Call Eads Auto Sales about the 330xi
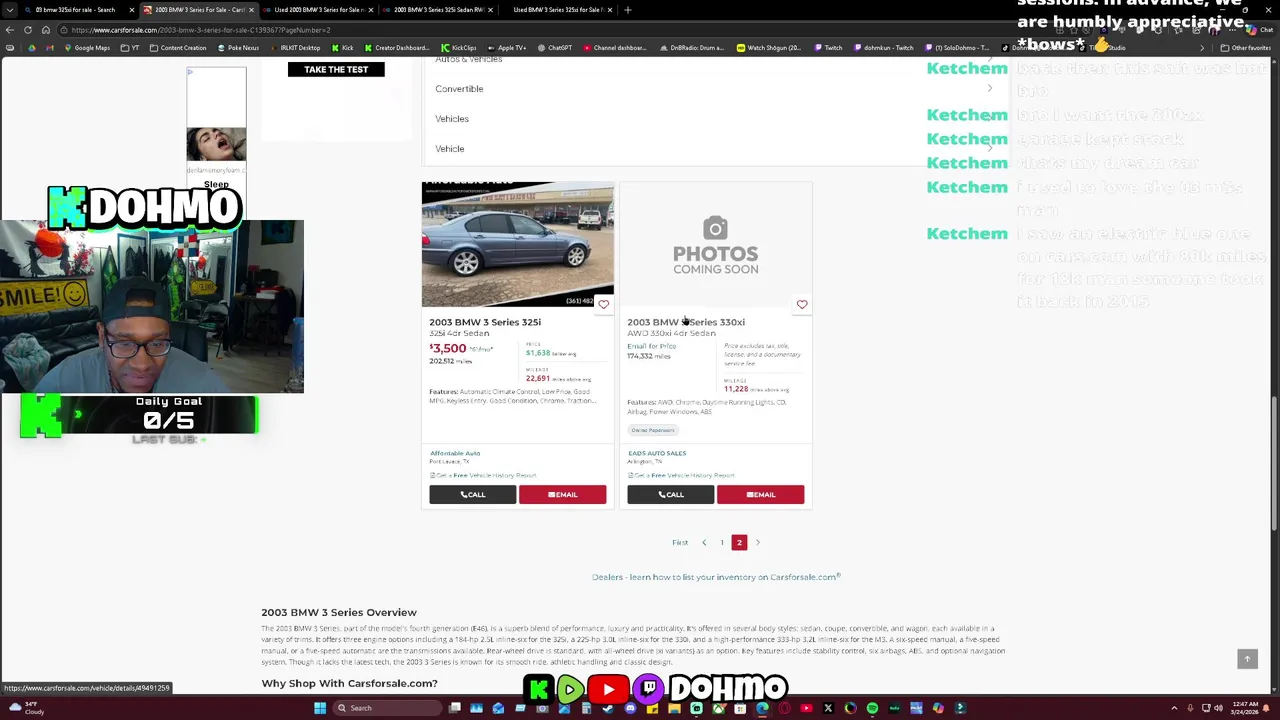Viewport: 1280px width, 720px height. coord(670,494)
